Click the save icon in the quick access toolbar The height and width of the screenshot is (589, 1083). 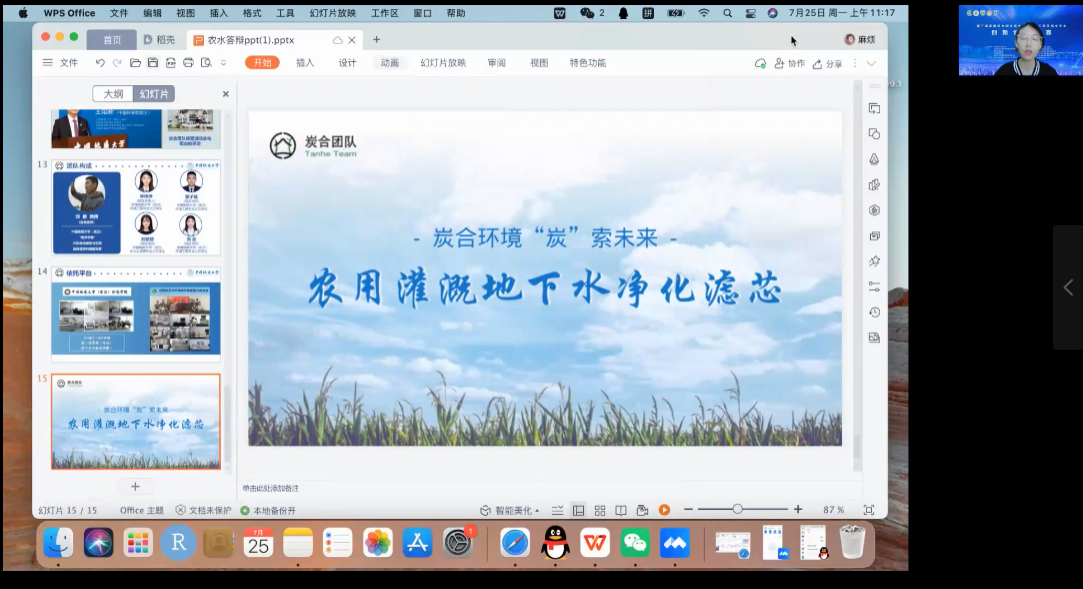click(x=153, y=62)
